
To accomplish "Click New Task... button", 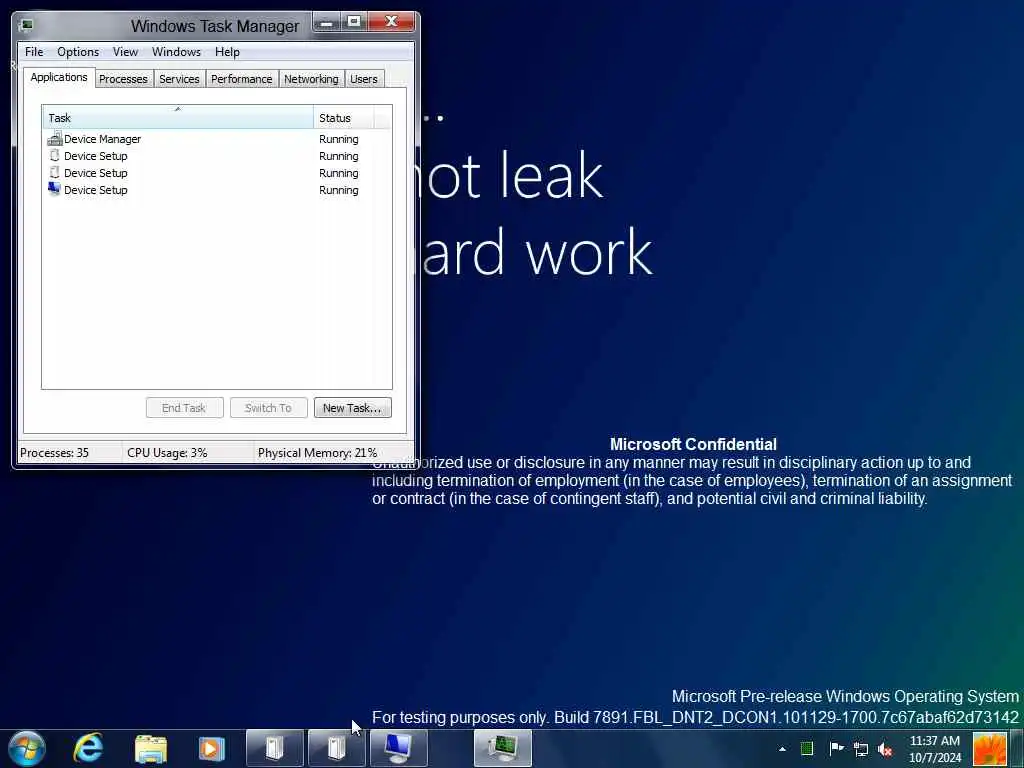I will [352, 408].
